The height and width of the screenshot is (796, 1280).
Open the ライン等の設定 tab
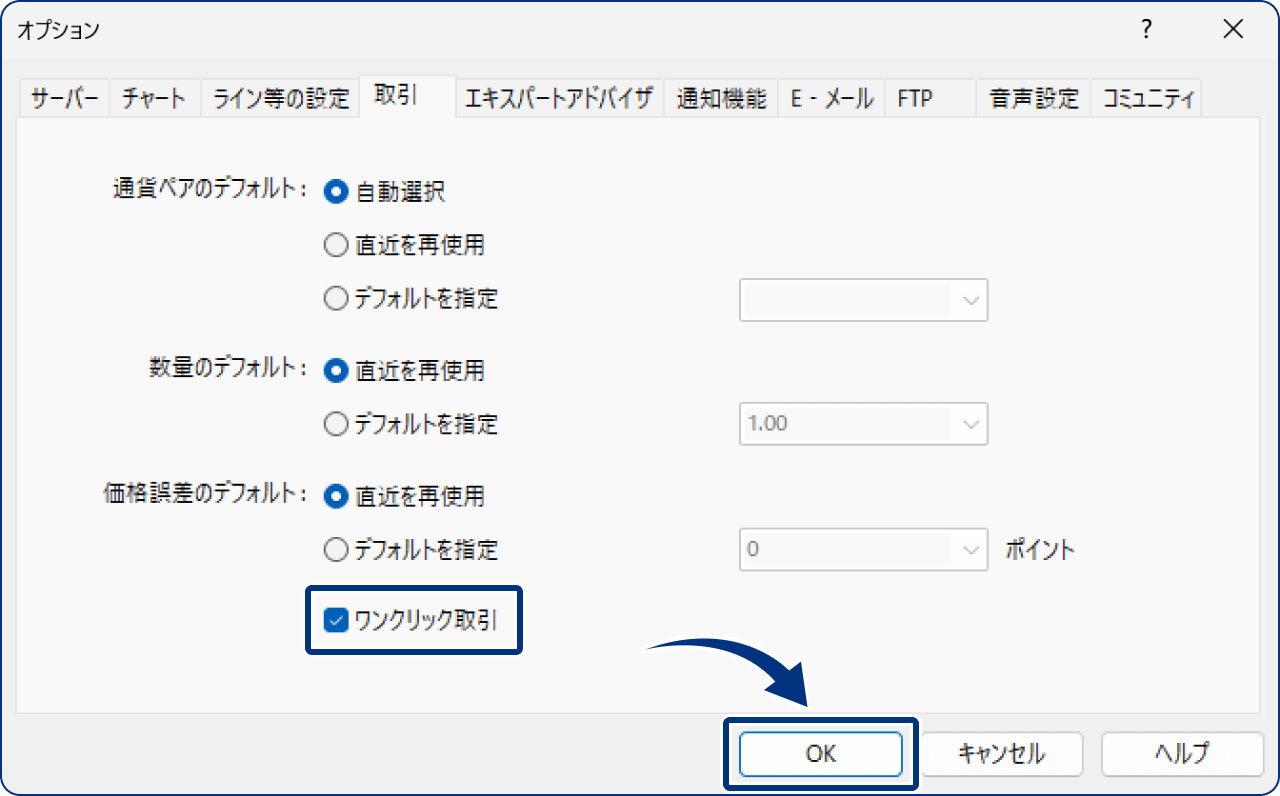280,97
